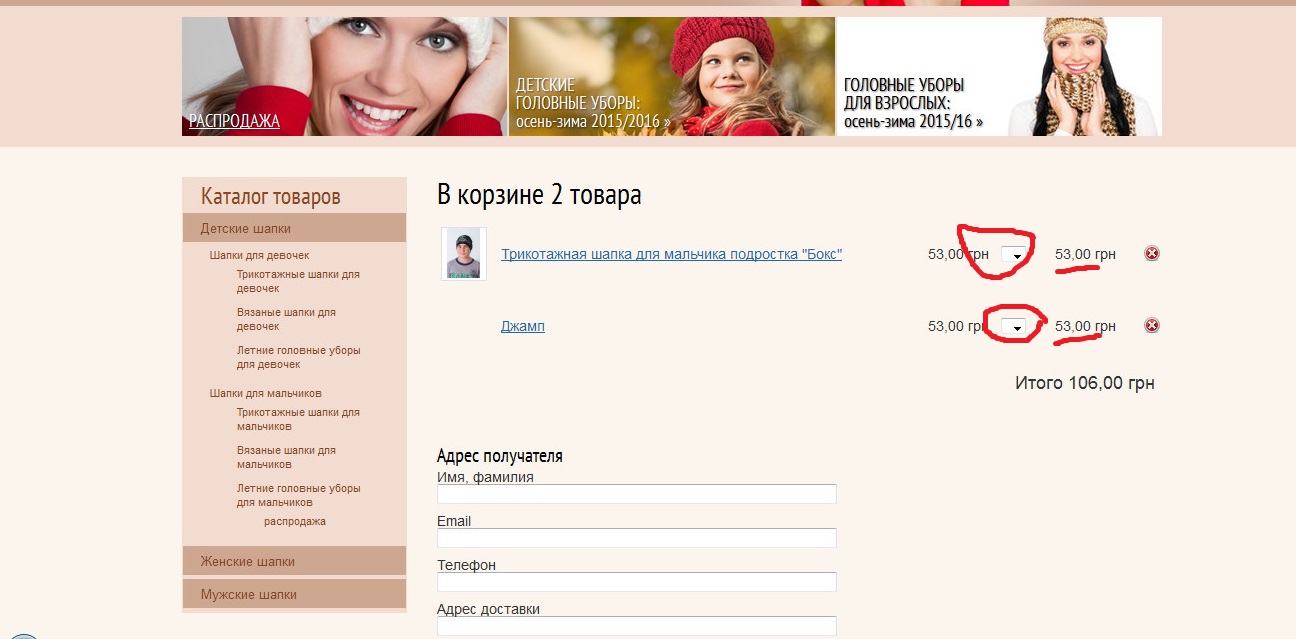Open quantity dropdown for "Бокс" hat

coord(1014,255)
